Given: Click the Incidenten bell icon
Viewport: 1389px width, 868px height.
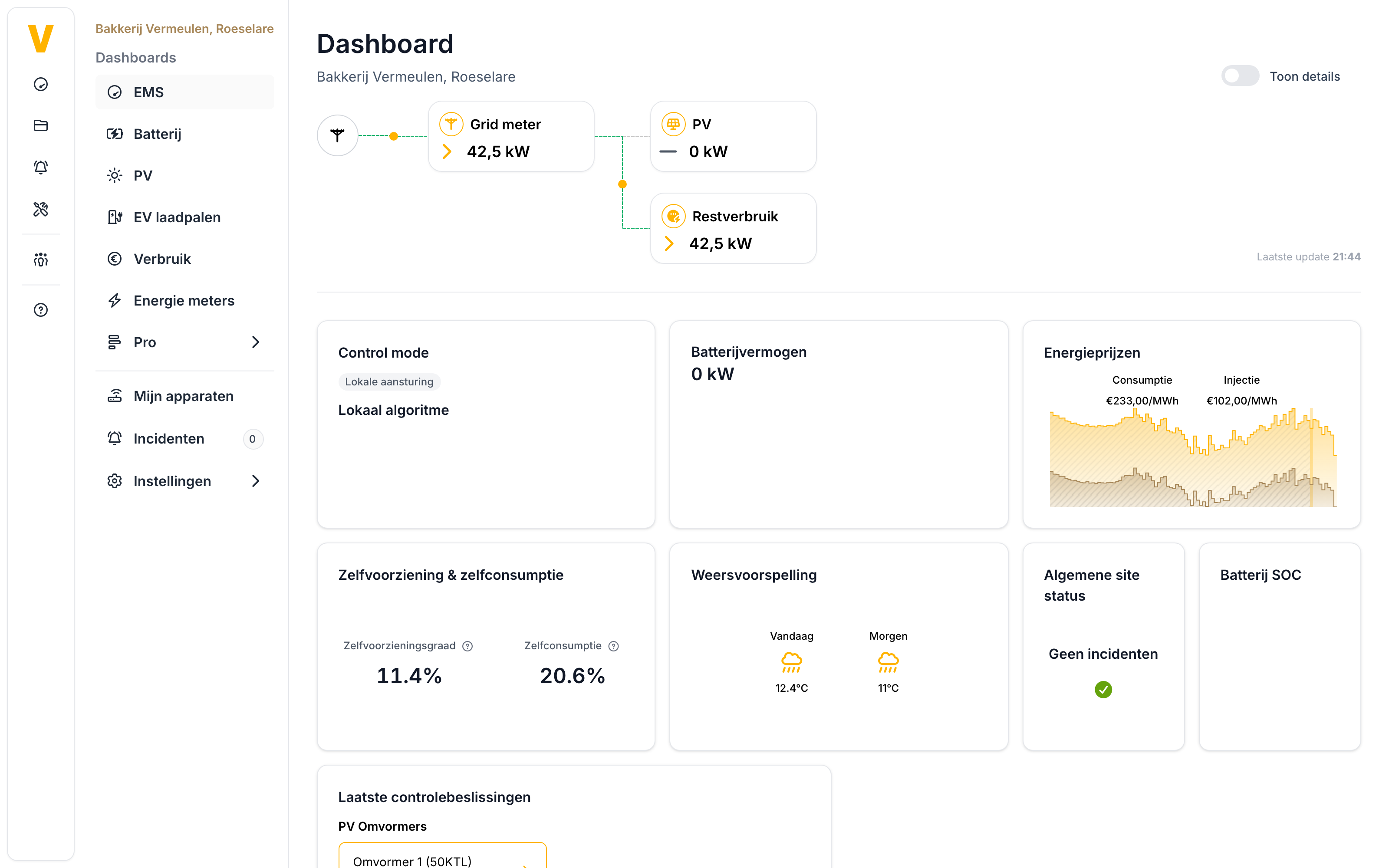Looking at the screenshot, I should [115, 439].
